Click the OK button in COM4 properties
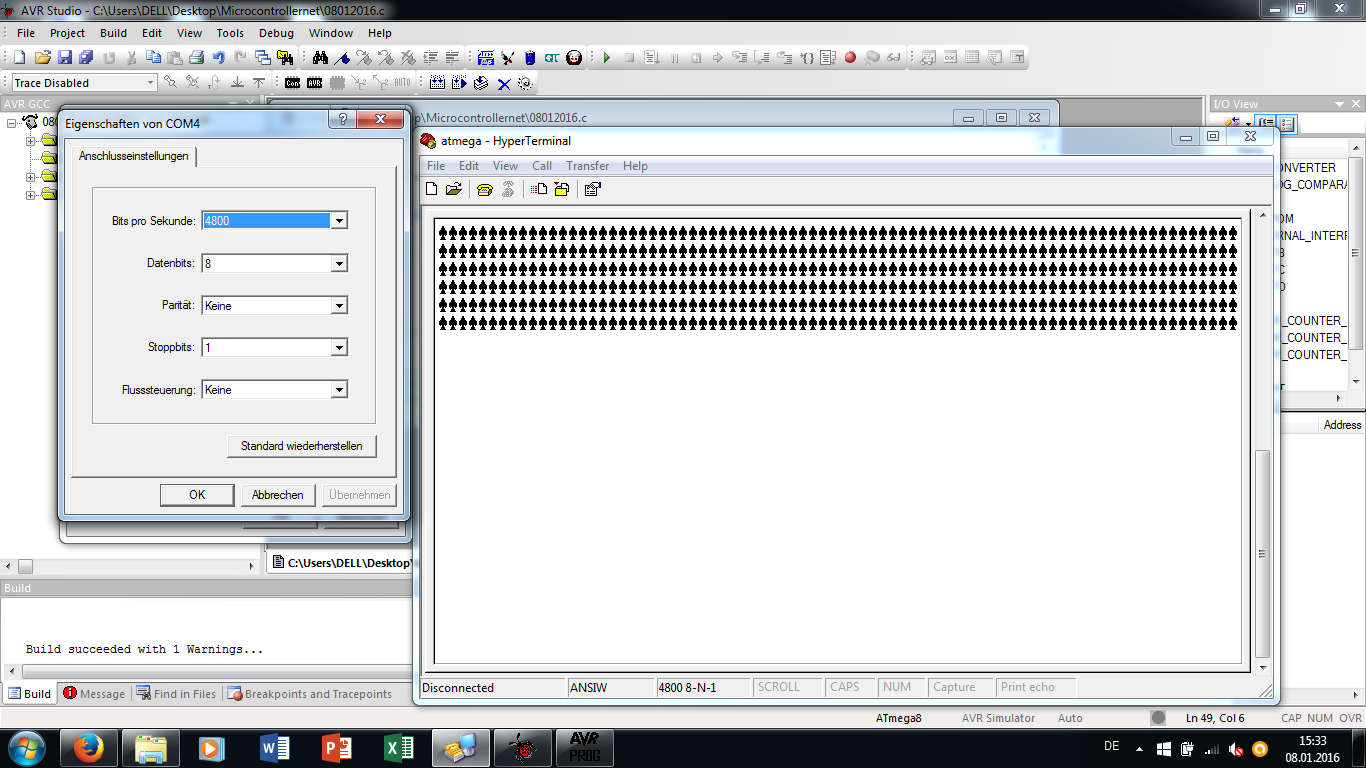The width and height of the screenshot is (1366, 768). pyautogui.click(x=197, y=495)
